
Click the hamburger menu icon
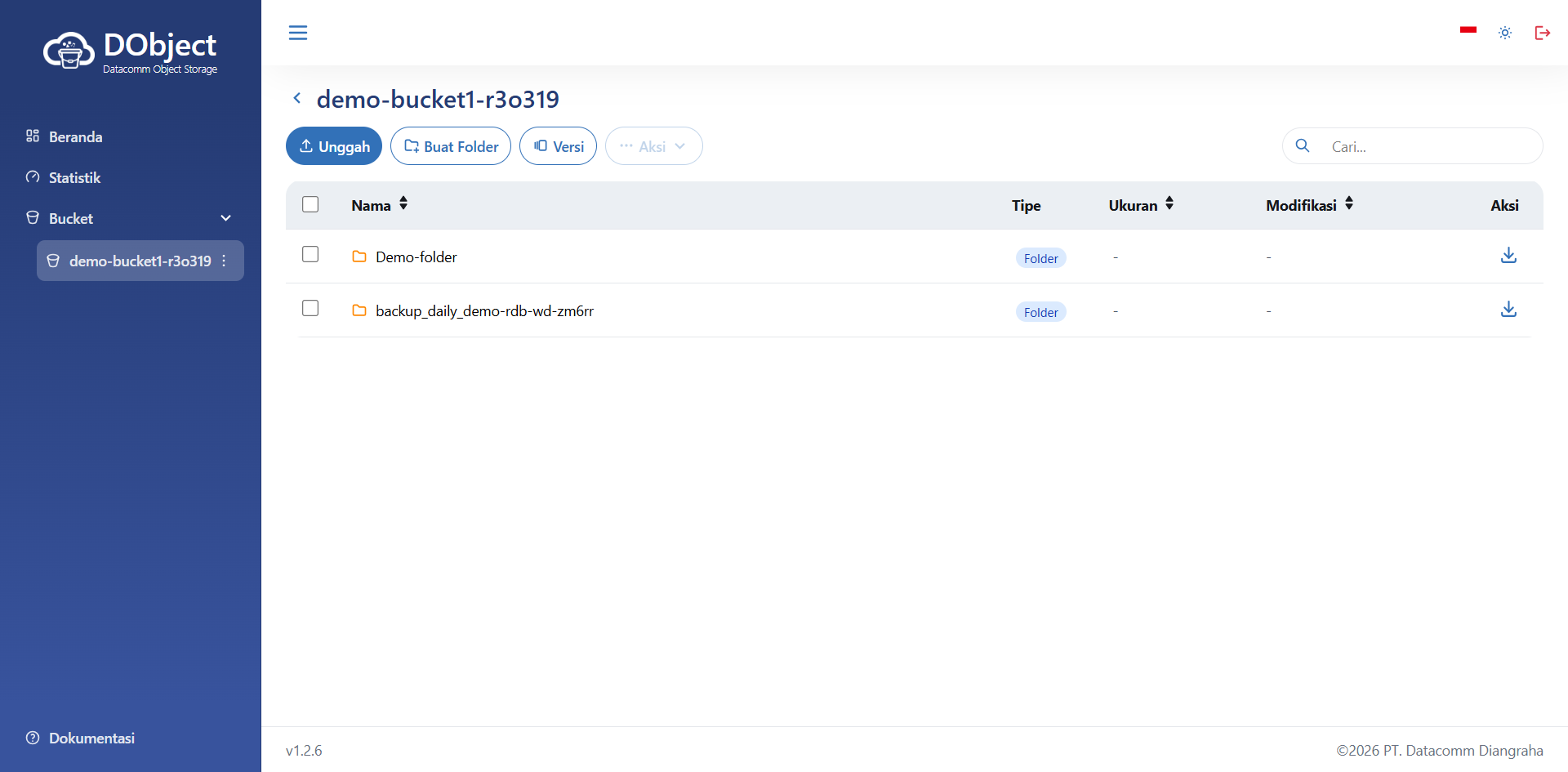[x=298, y=33]
